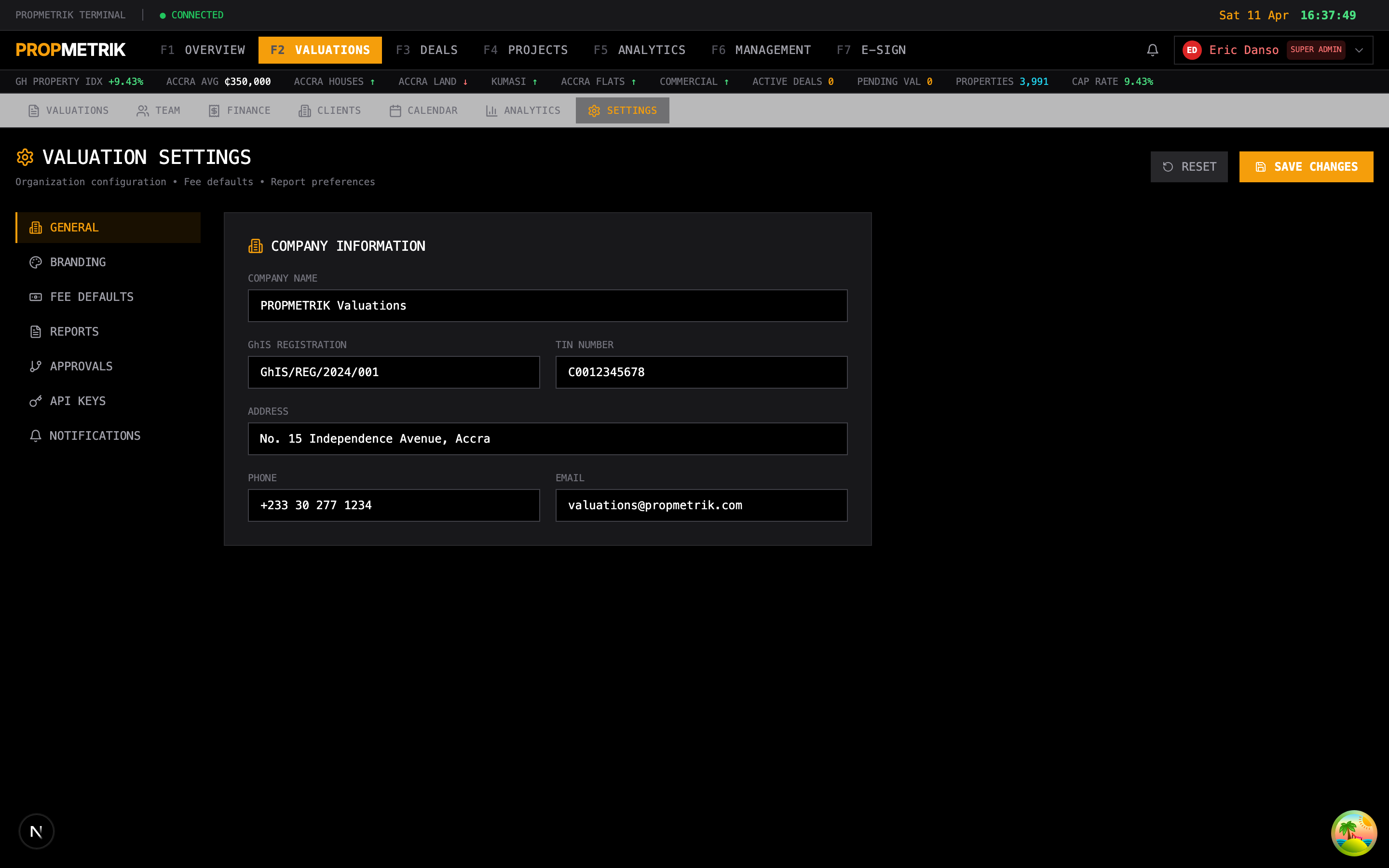Image resolution: width=1389 pixels, height=868 pixels.
Task: Click the Reports file icon in sidebar
Action: 36,332
